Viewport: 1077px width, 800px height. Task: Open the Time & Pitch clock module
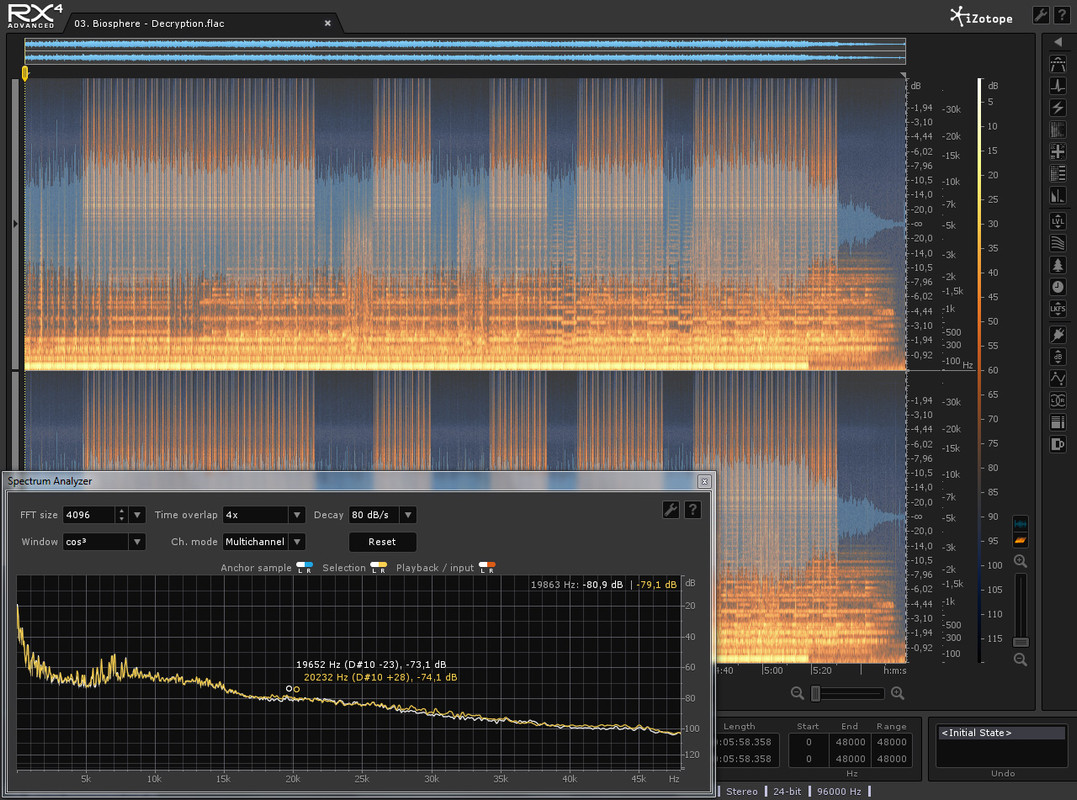tap(1058, 287)
